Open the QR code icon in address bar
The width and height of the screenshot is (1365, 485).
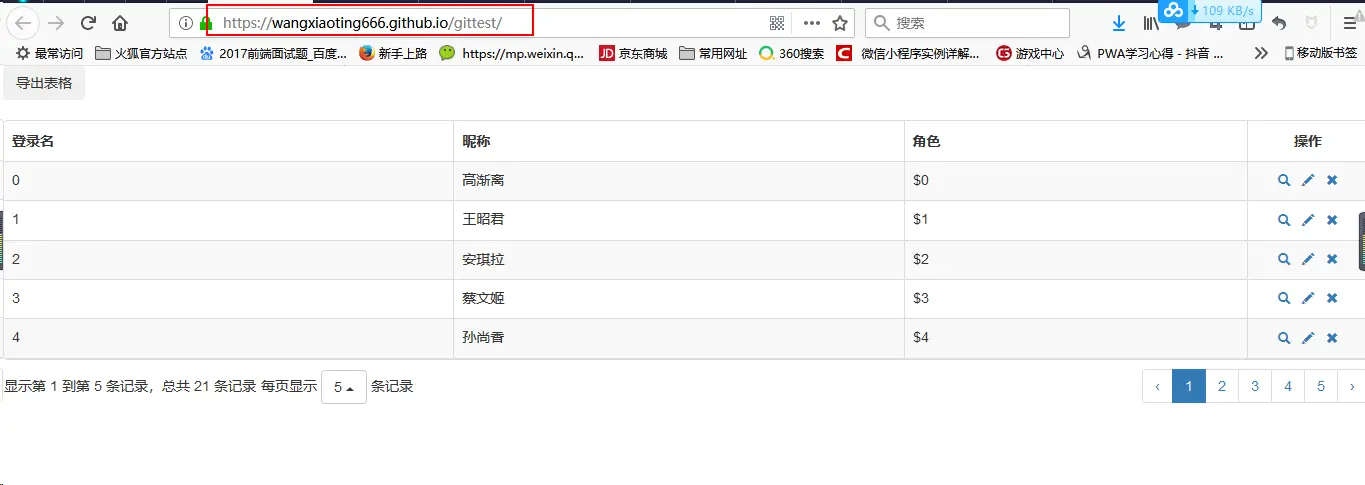777,23
